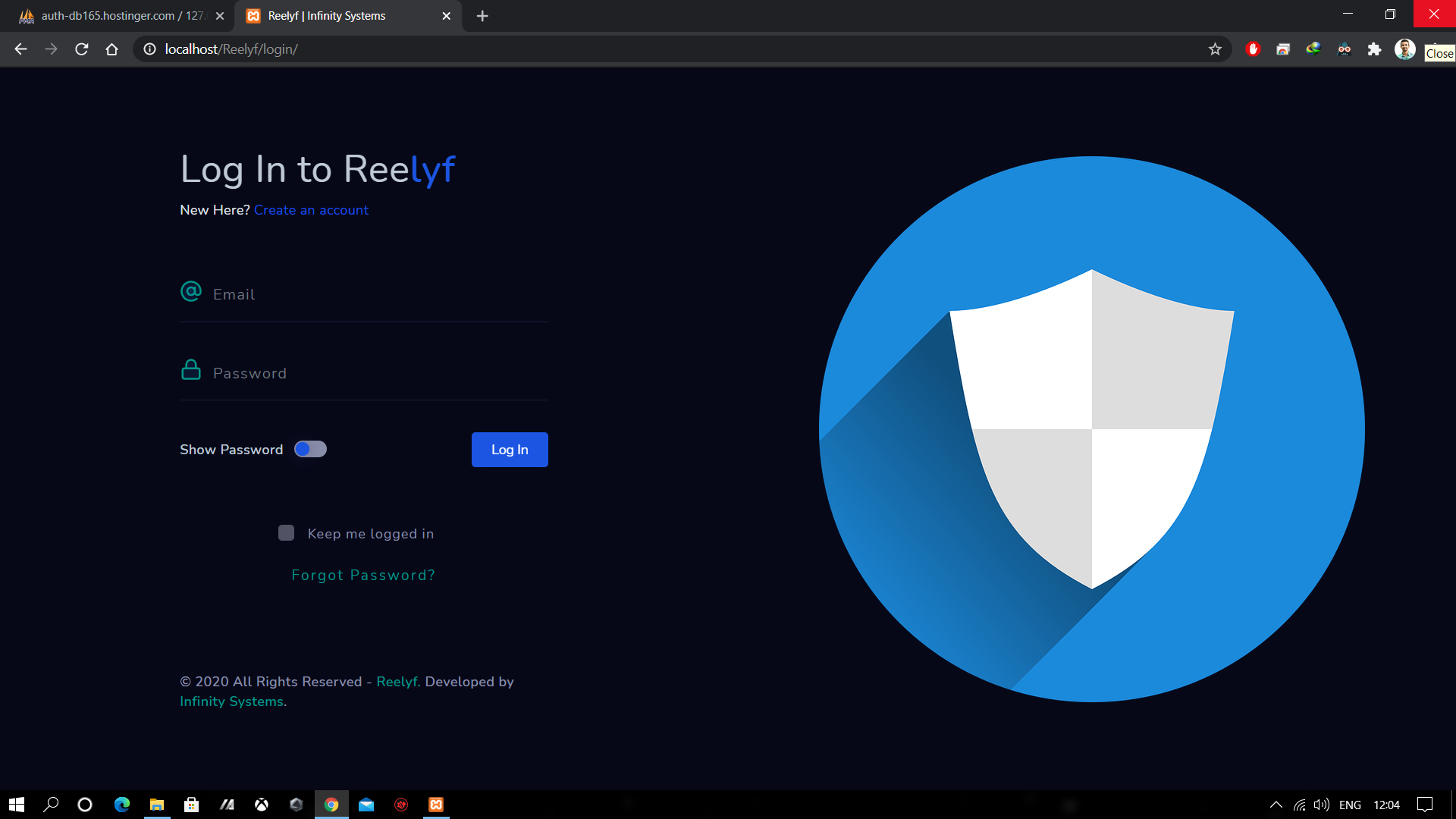The height and width of the screenshot is (819, 1456).
Task: Enable the Show Password toggle
Action: pyautogui.click(x=310, y=449)
